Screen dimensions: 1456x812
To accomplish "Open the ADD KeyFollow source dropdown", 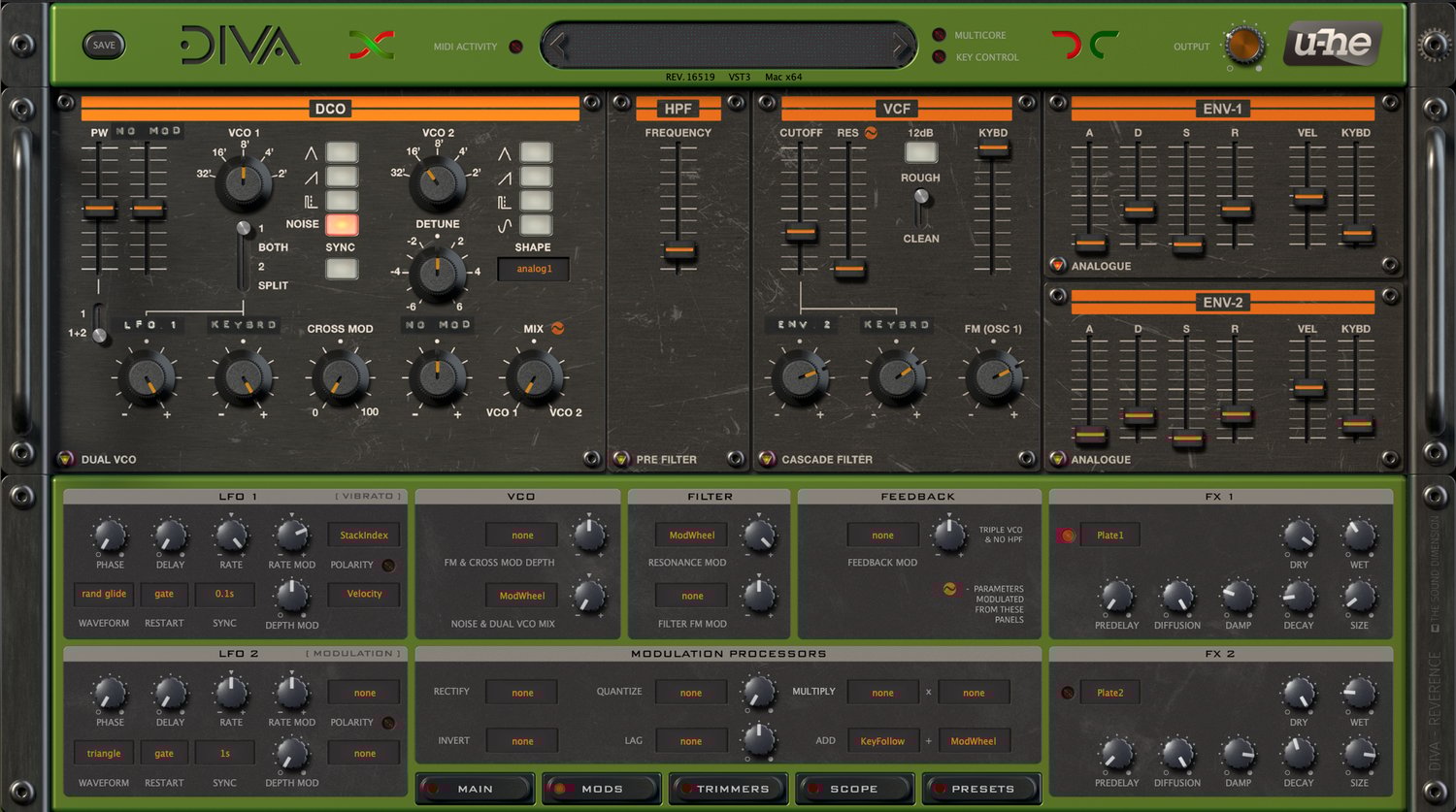I will (882, 741).
